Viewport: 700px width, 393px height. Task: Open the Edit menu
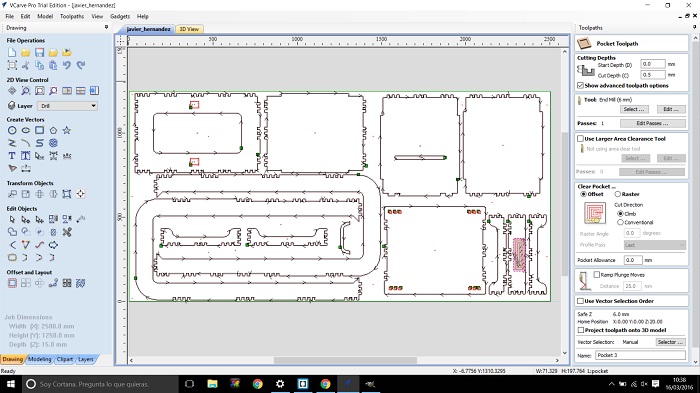25,16
